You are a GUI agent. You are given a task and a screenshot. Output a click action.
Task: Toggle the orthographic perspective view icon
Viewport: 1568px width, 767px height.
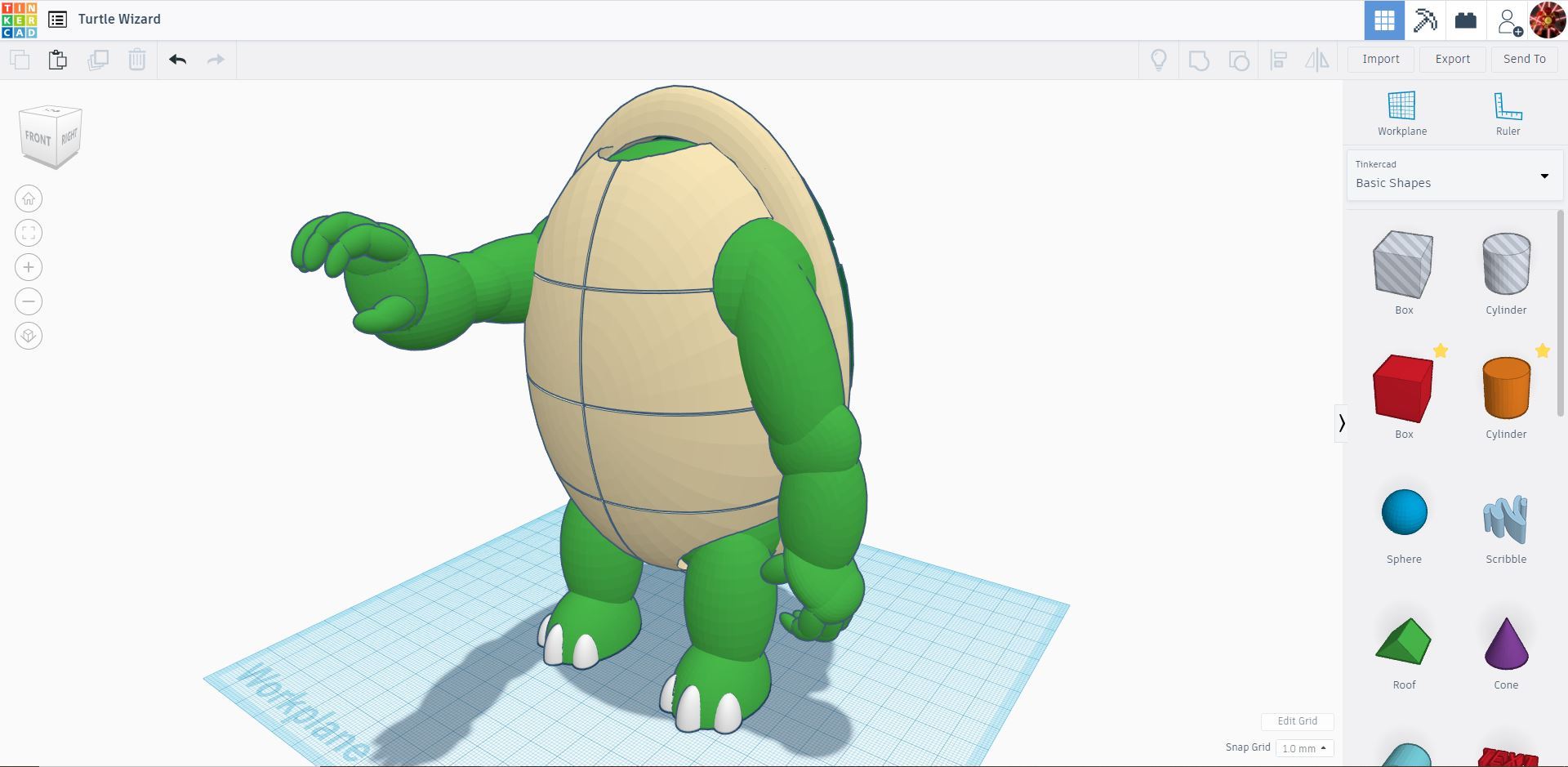29,336
